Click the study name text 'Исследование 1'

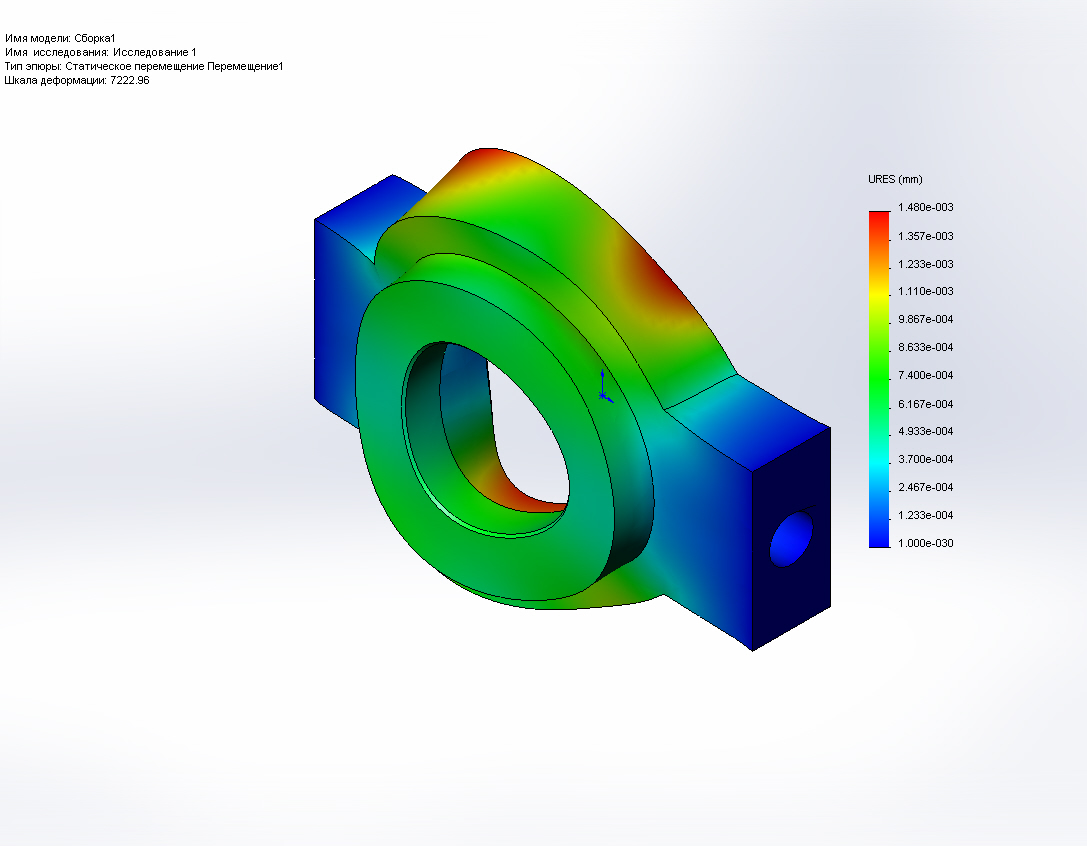pyautogui.click(x=155, y=52)
